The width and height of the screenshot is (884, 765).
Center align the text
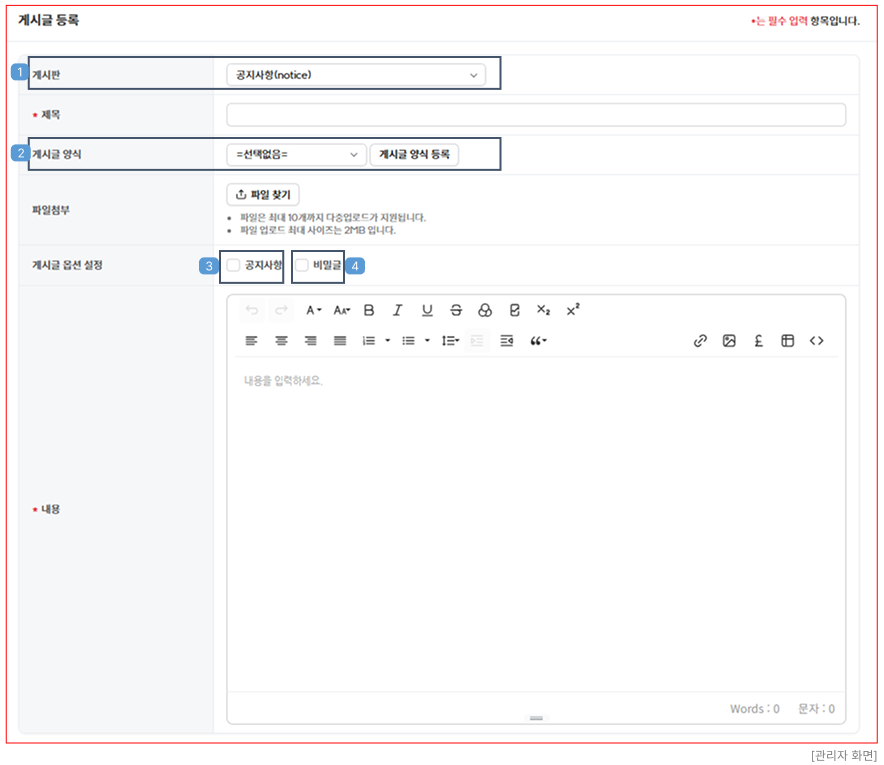[x=281, y=341]
